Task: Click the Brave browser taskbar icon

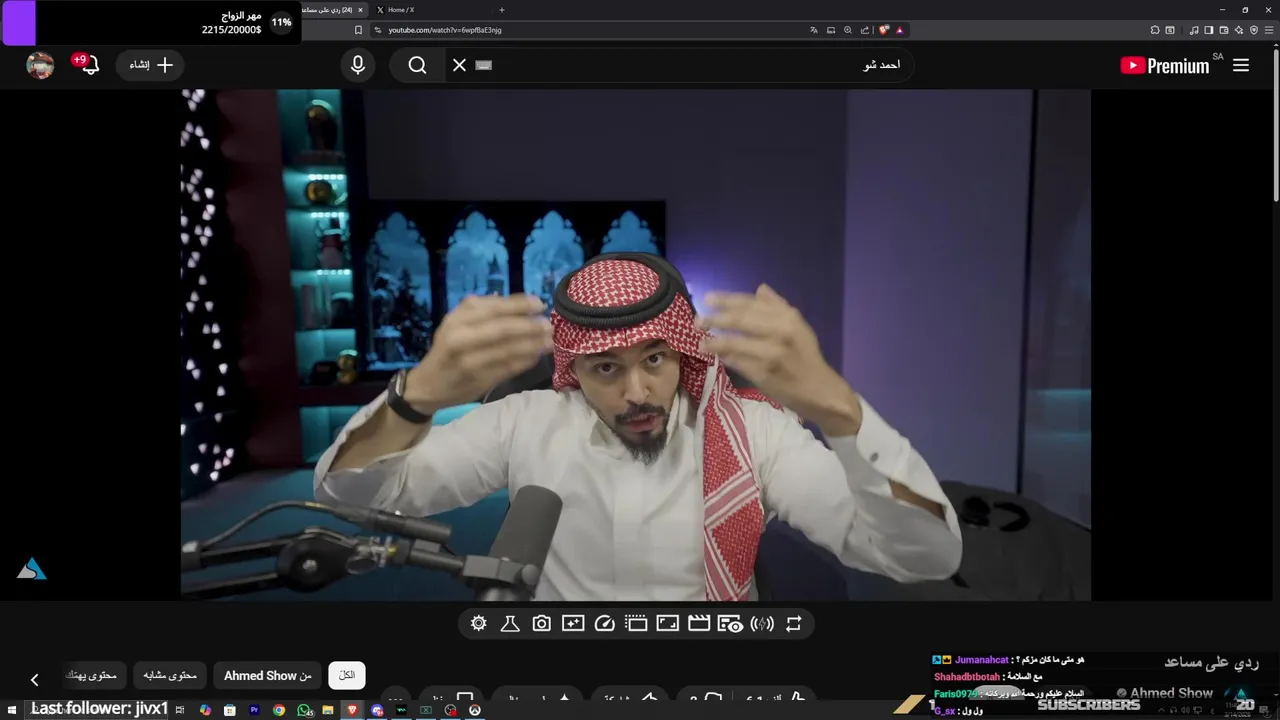Action: pyautogui.click(x=352, y=710)
